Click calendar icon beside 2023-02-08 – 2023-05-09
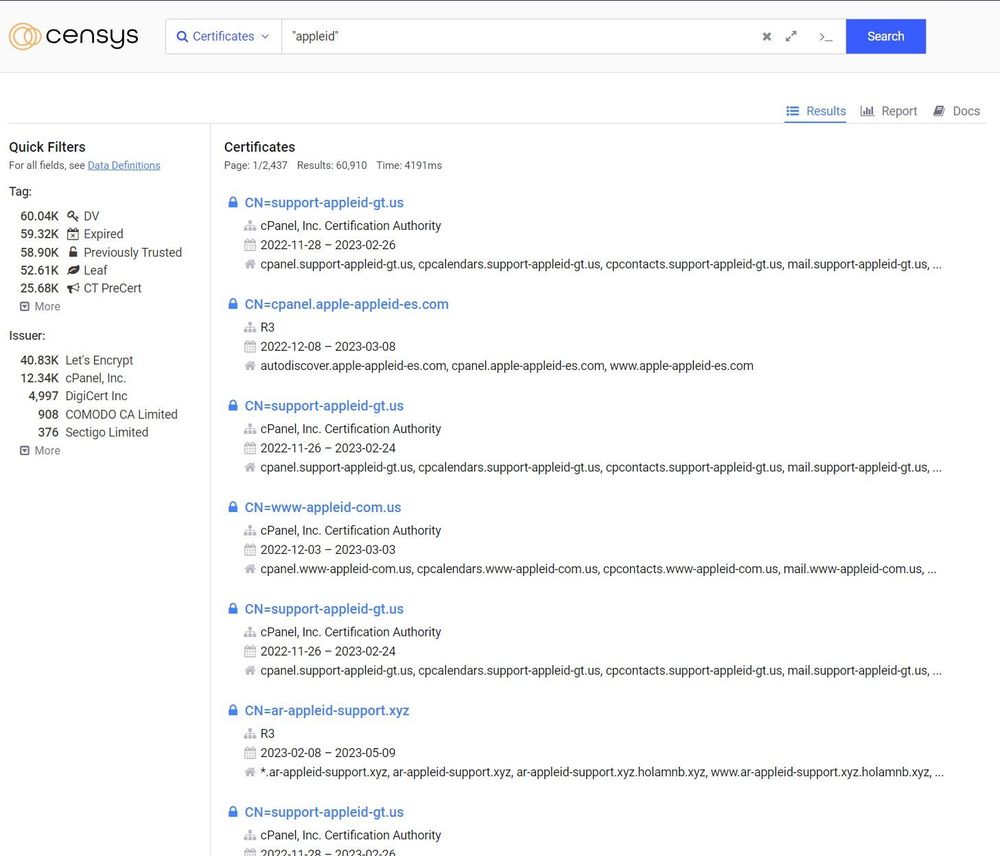1000x856 pixels. tap(250, 752)
